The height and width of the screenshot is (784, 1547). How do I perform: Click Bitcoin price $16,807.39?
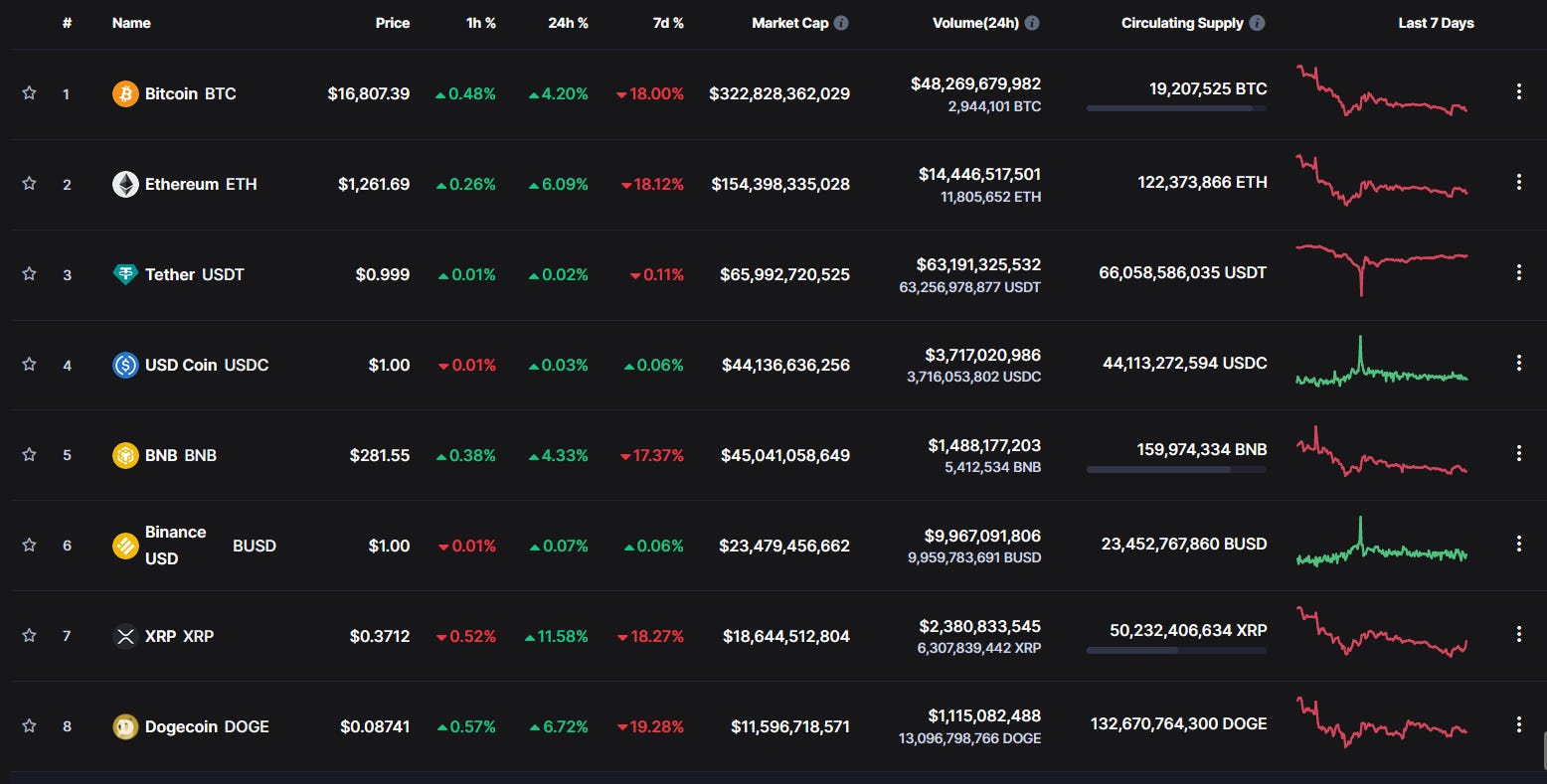[x=369, y=93]
